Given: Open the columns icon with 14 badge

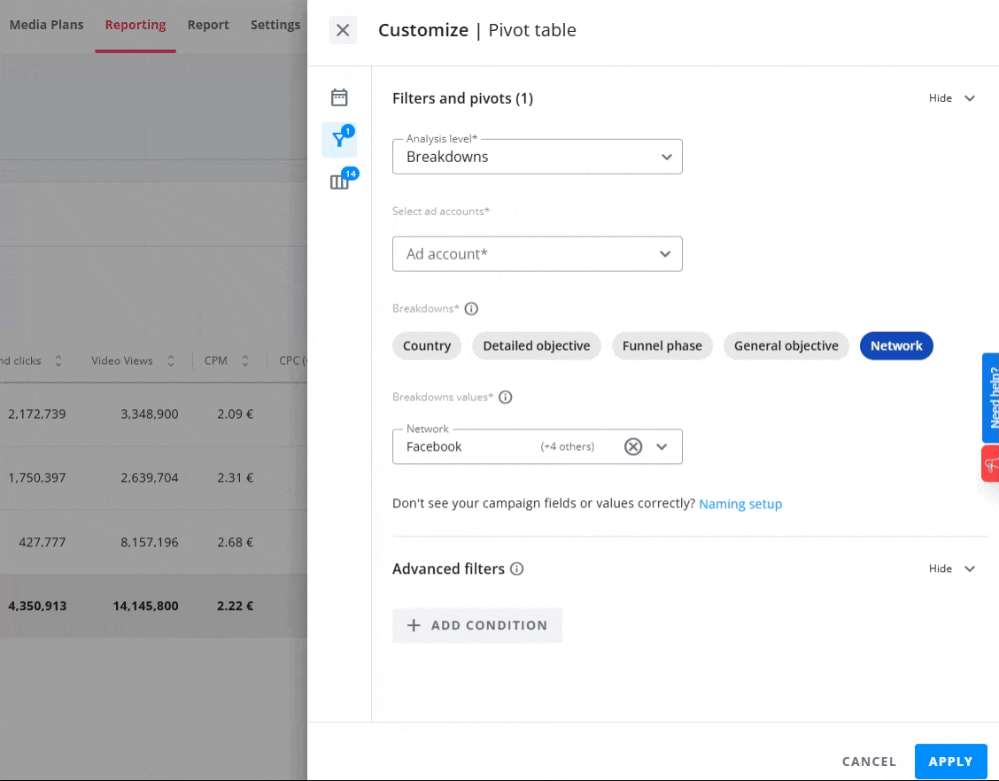Looking at the screenshot, I should point(340,182).
